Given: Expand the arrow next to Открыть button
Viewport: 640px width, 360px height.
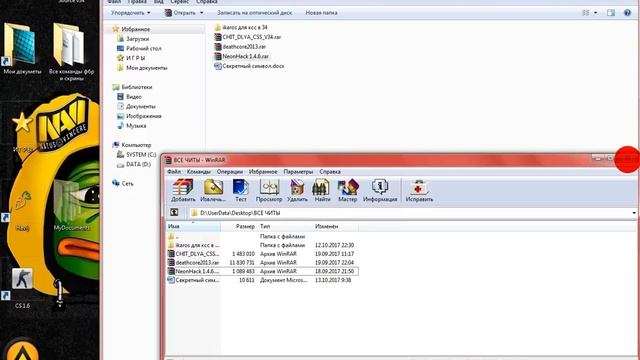Looking at the screenshot, I should pyautogui.click(x=201, y=13).
